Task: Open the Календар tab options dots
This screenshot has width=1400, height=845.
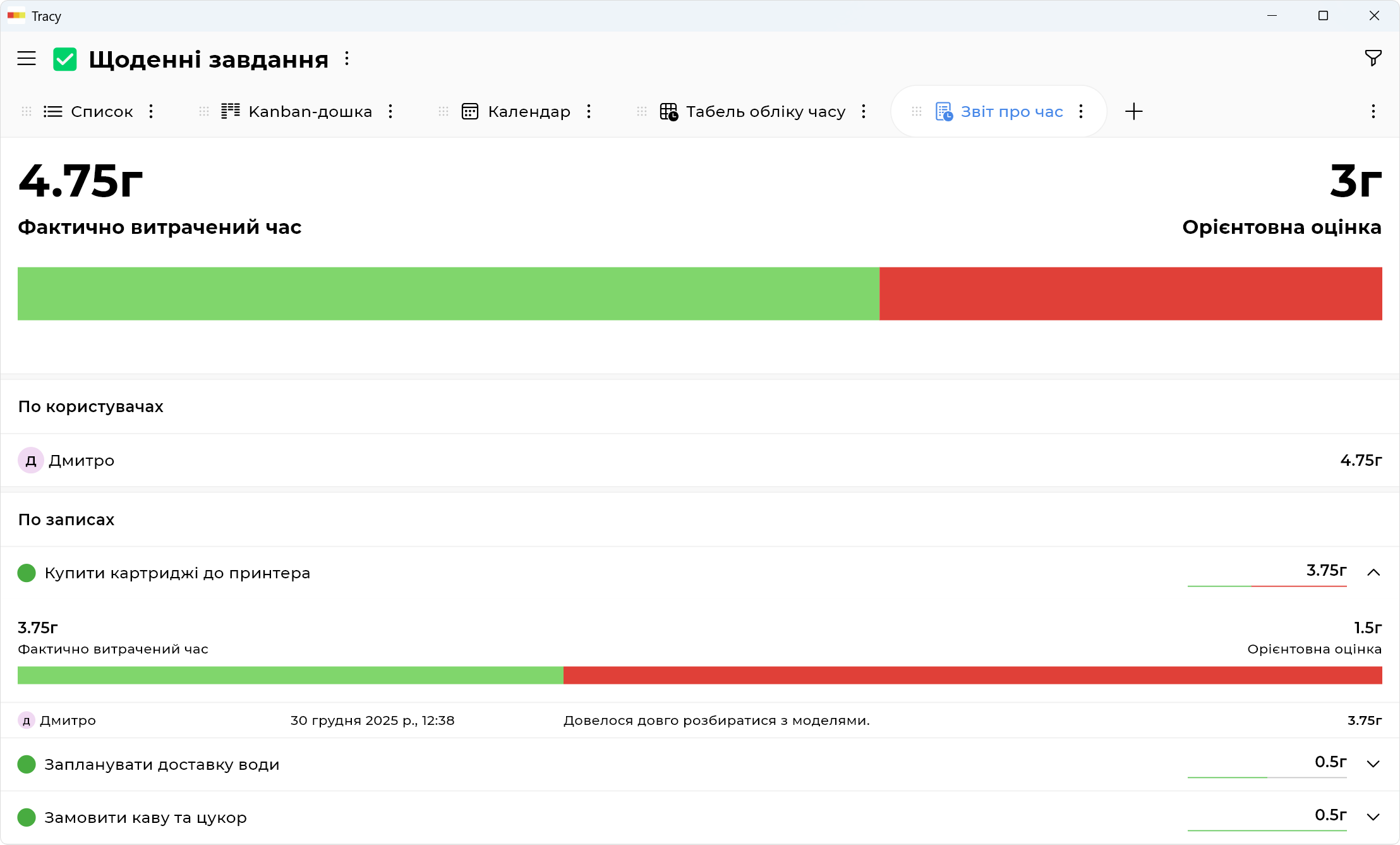Action: pyautogui.click(x=589, y=112)
